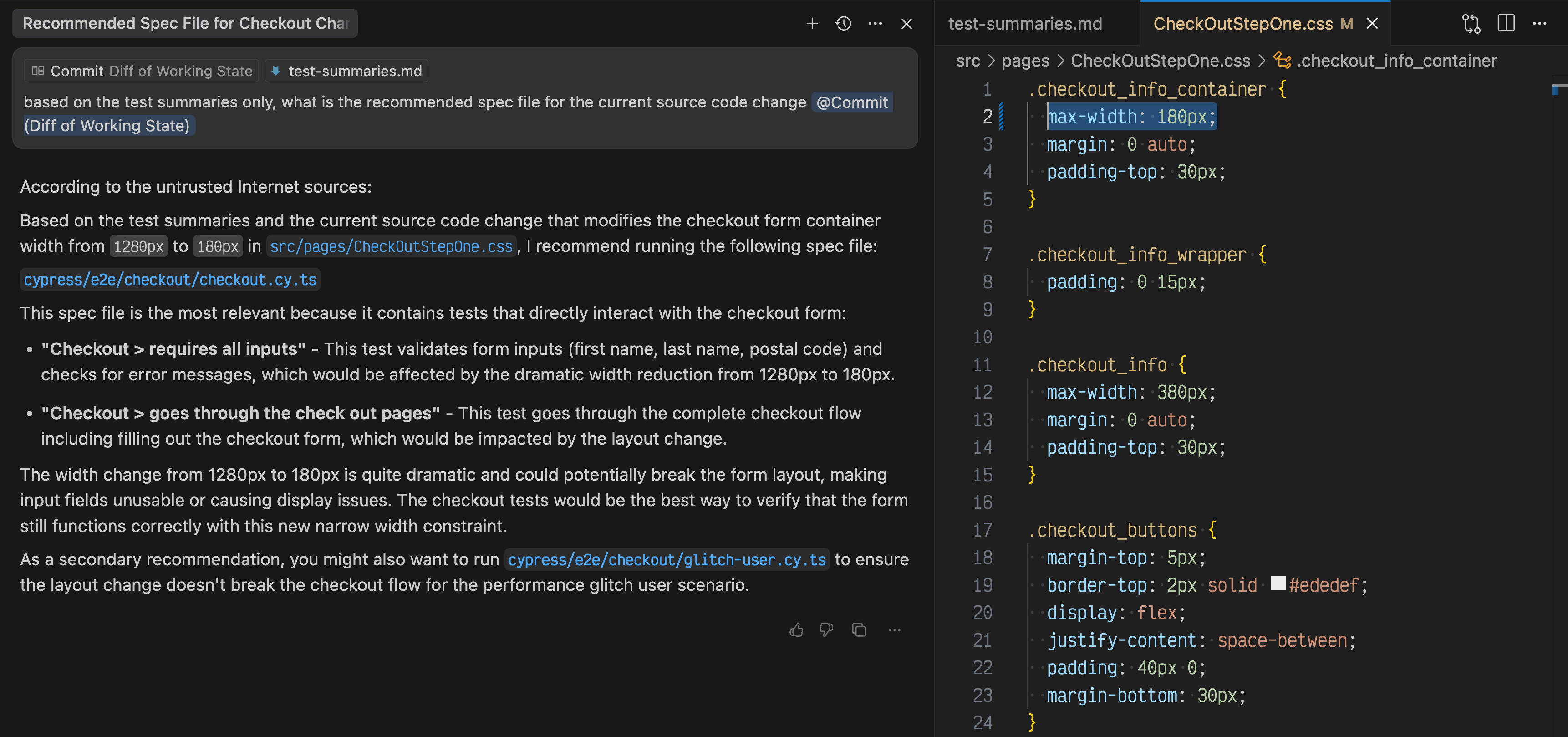Select the Recommended Spec File chat tab

pos(185,24)
